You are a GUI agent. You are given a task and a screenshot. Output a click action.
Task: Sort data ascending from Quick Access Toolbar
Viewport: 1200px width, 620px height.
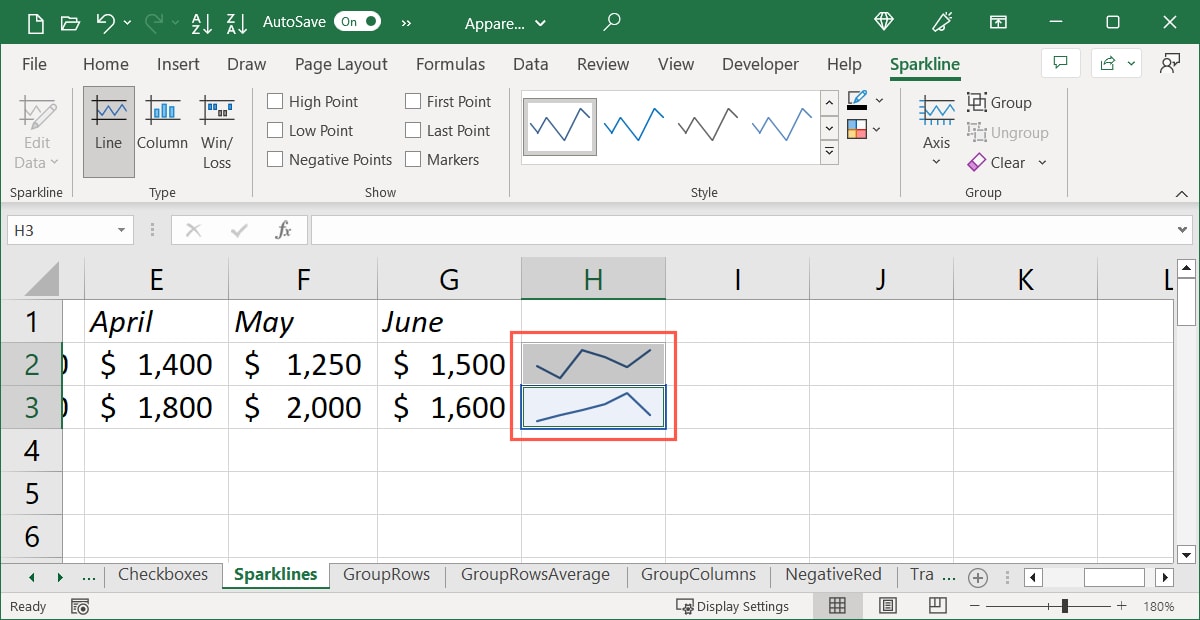point(202,22)
